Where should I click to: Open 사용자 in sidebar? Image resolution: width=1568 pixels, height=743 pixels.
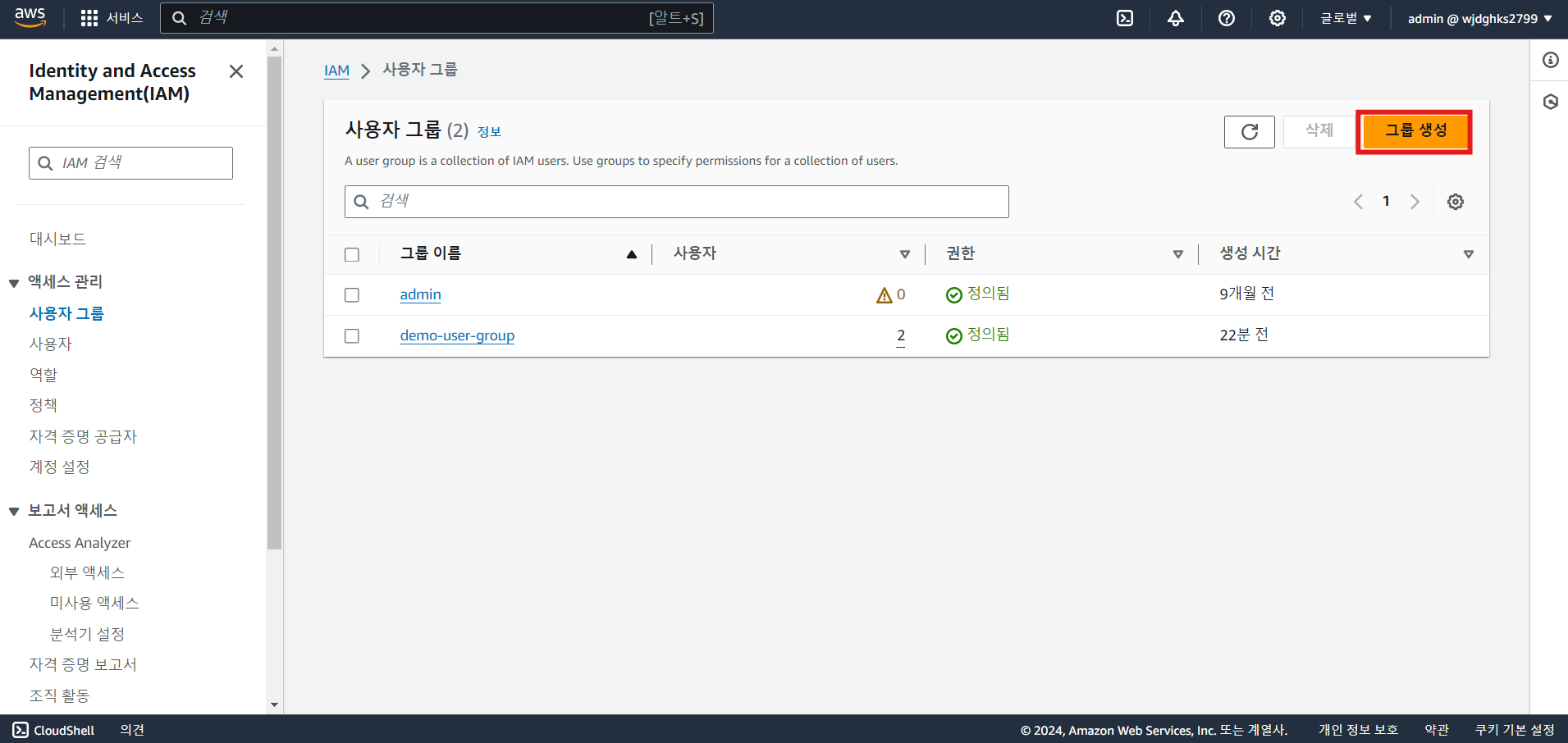(51, 344)
